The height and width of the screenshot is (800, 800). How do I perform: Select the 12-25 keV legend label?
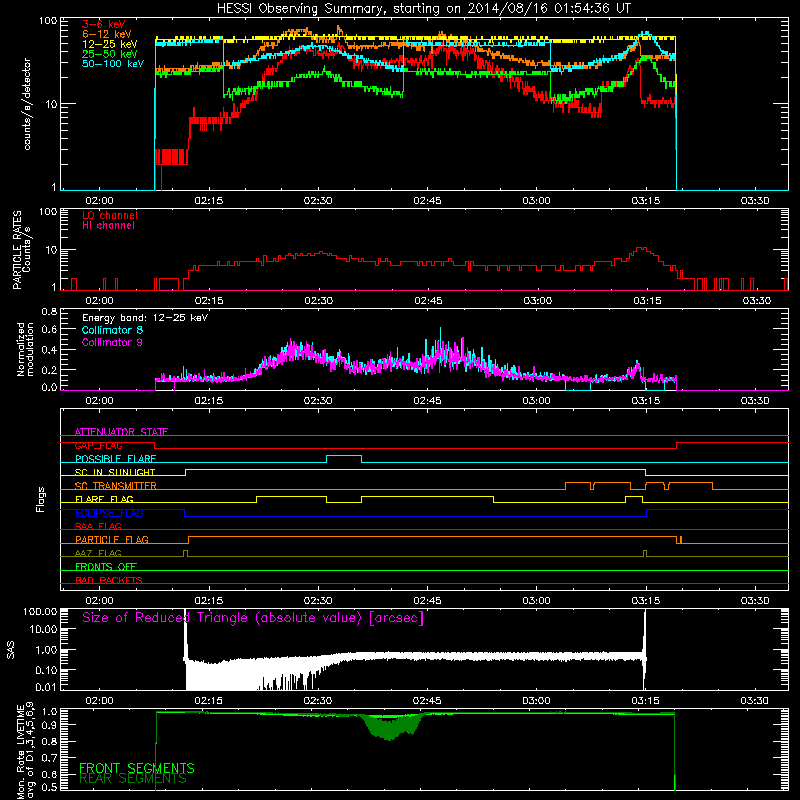(x=110, y=44)
